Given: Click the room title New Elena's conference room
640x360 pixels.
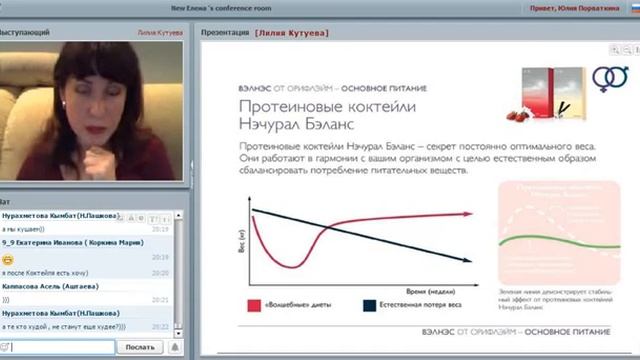Looking at the screenshot, I should pos(221,8).
